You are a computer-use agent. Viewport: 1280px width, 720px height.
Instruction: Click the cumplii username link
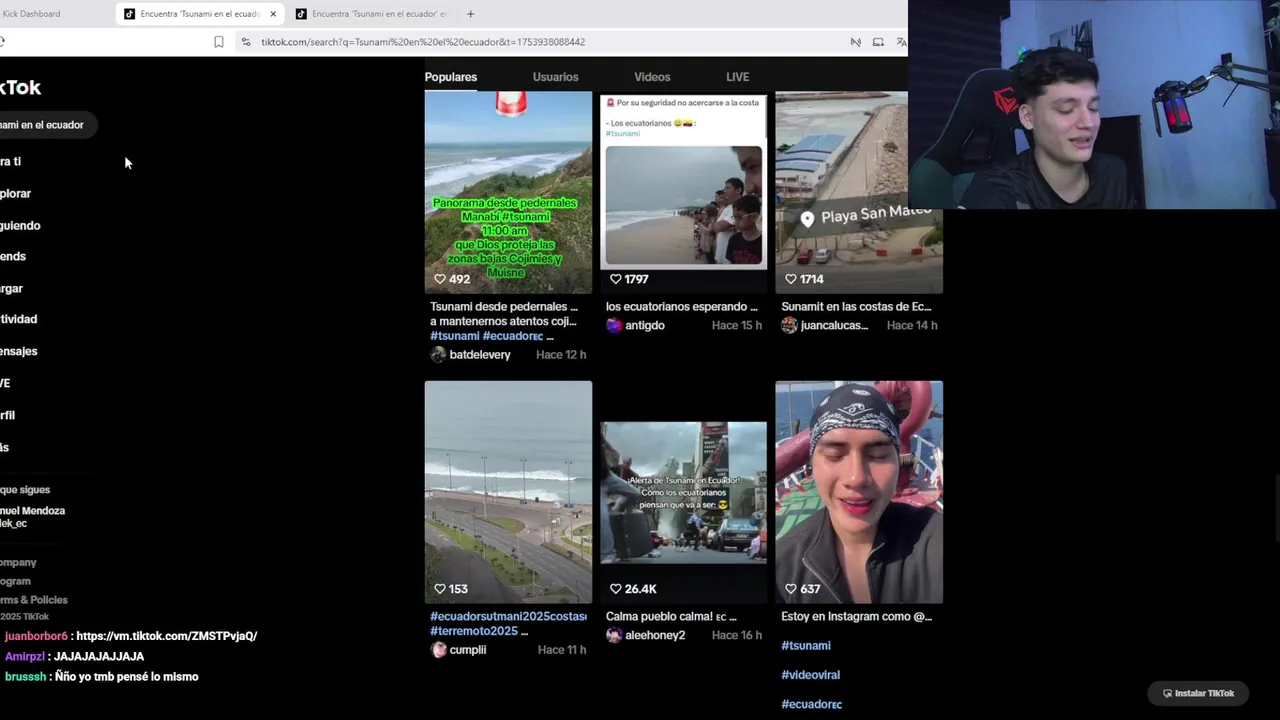[x=468, y=650]
